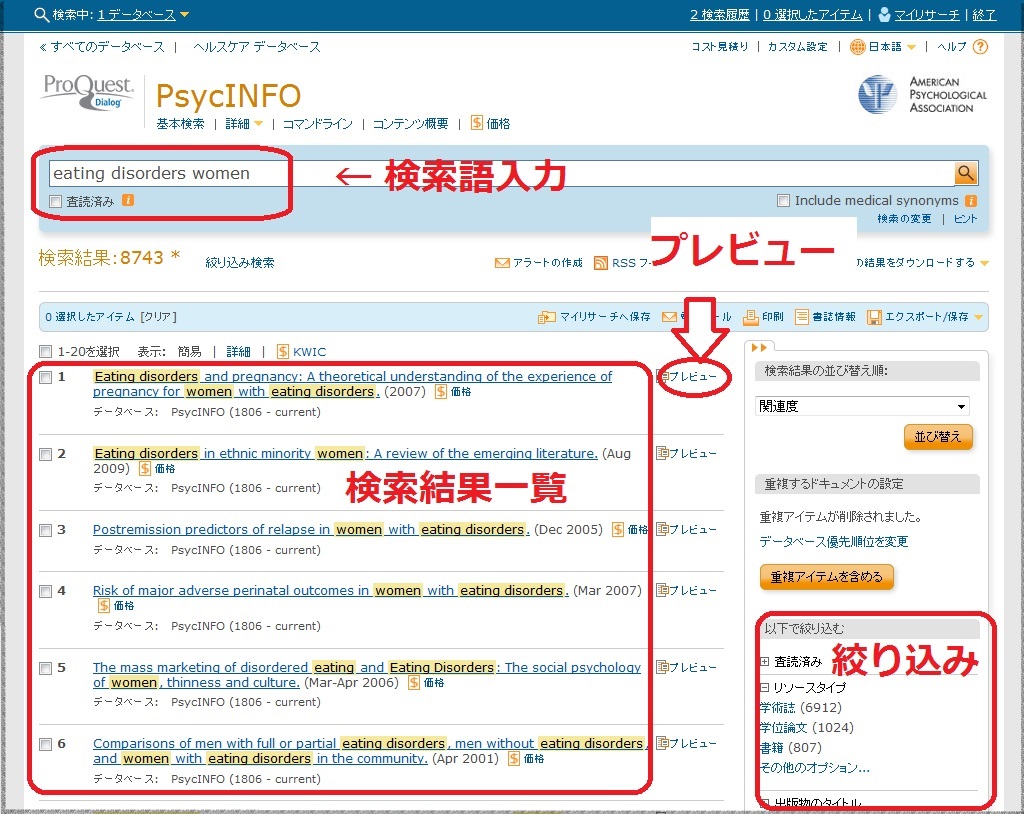Screen dimensions: 1024x814
Task: Click the American Psychological Association logo
Action: click(x=921, y=95)
